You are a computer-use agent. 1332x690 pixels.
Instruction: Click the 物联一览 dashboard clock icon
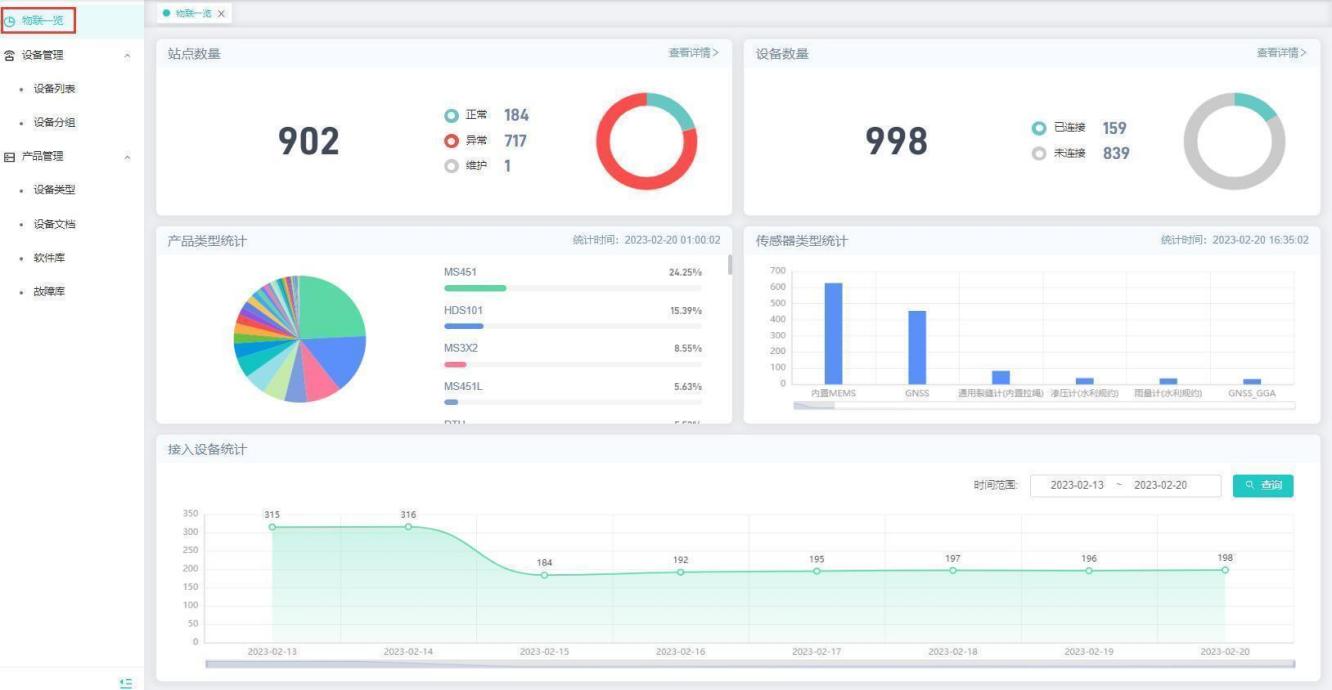(10, 20)
